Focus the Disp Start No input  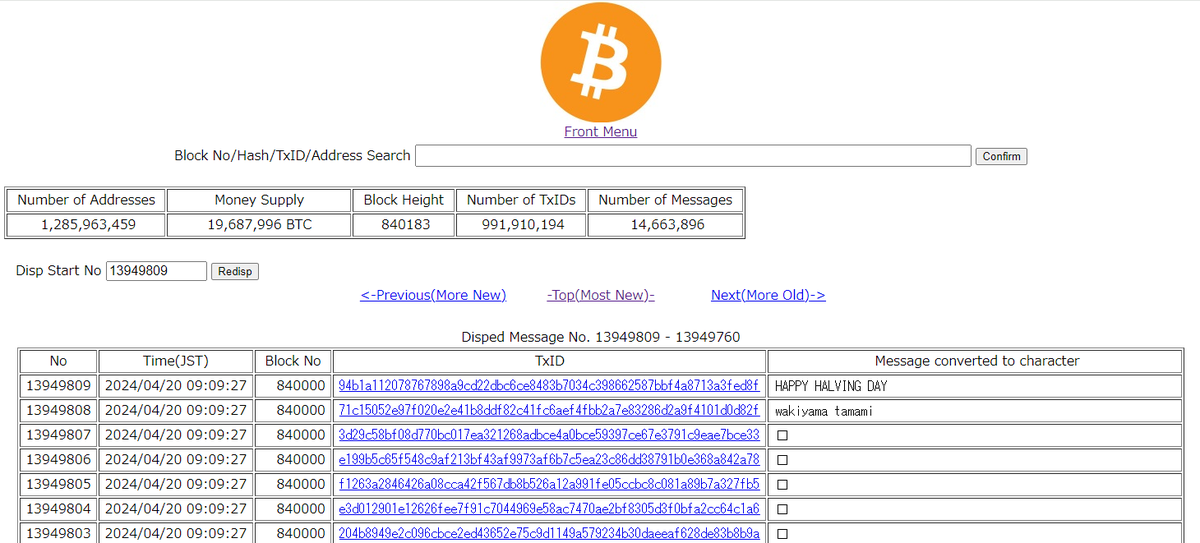pyautogui.click(x=156, y=271)
